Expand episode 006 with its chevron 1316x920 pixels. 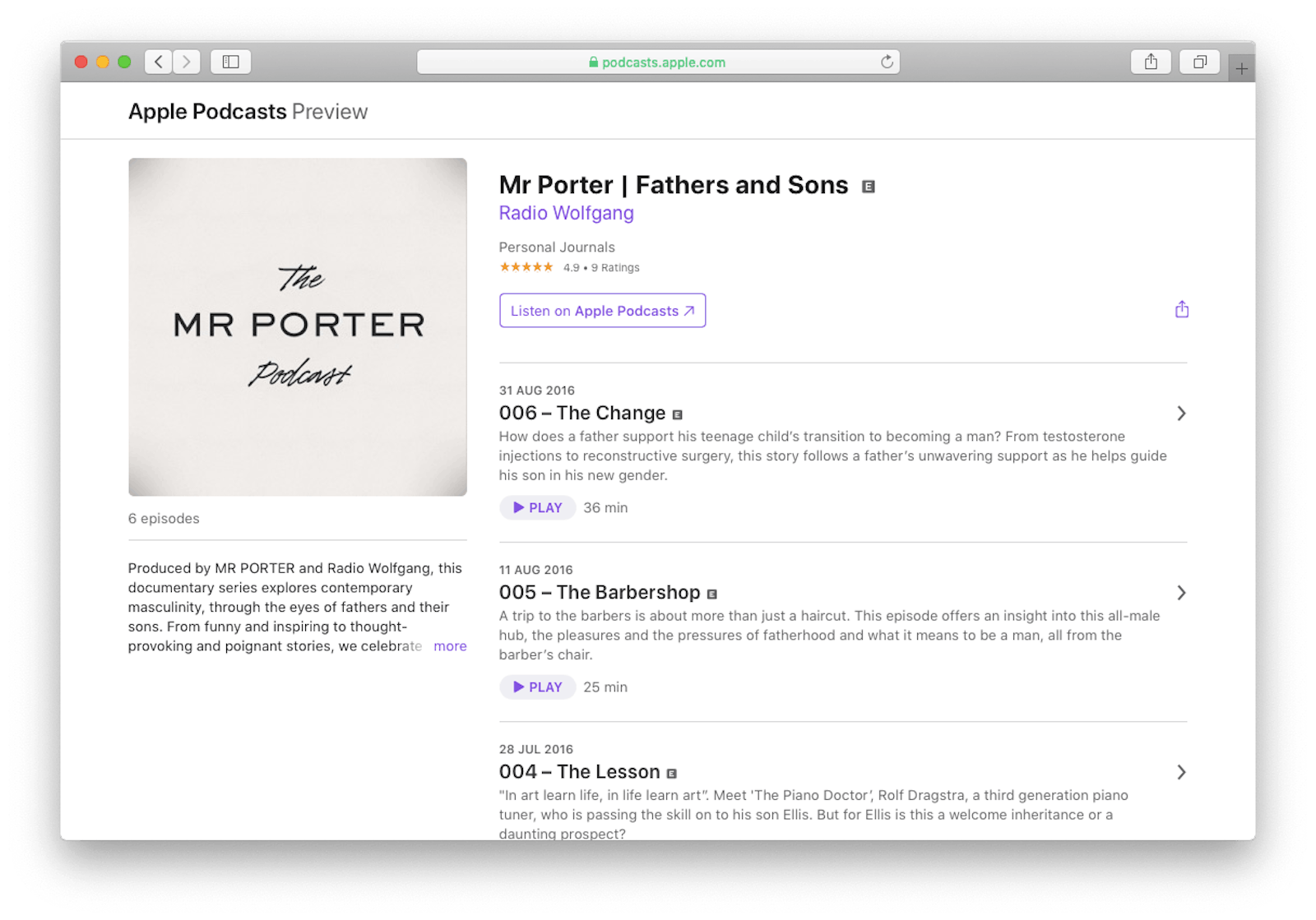click(1181, 414)
